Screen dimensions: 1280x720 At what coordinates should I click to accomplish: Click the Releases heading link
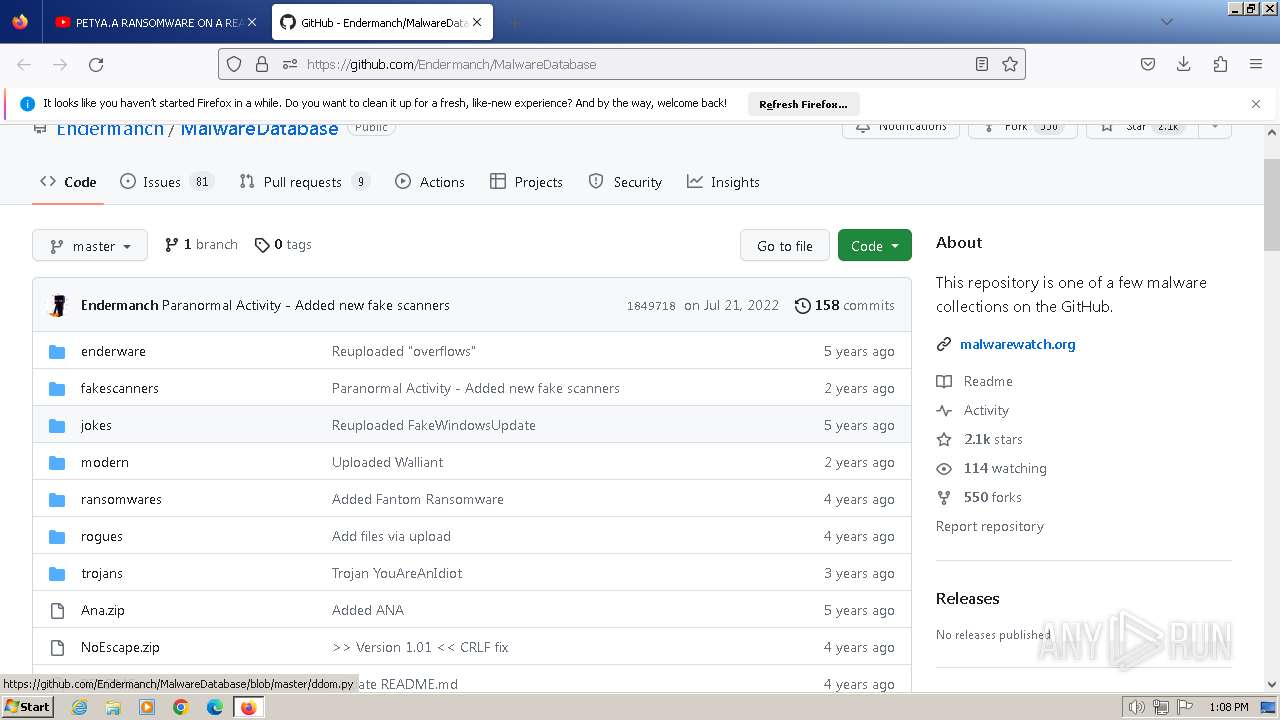(x=968, y=598)
